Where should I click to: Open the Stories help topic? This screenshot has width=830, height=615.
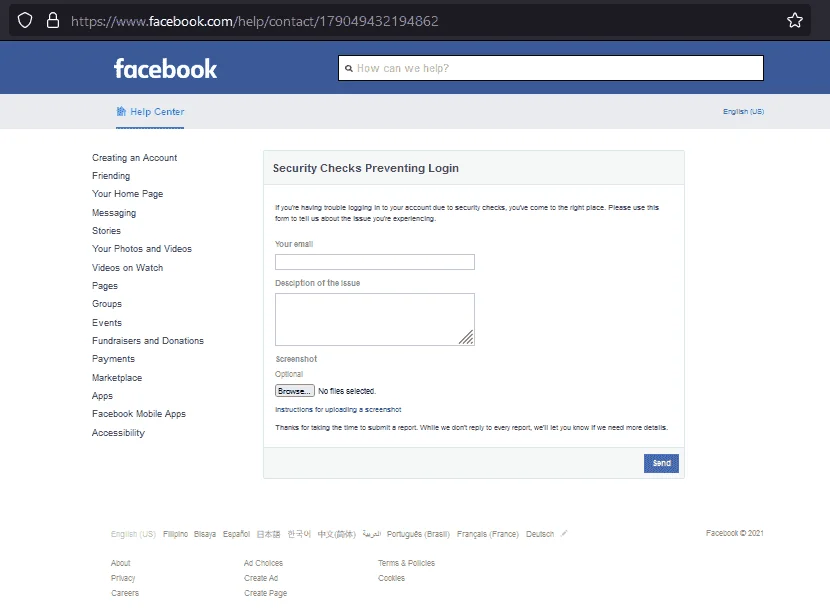tap(106, 231)
